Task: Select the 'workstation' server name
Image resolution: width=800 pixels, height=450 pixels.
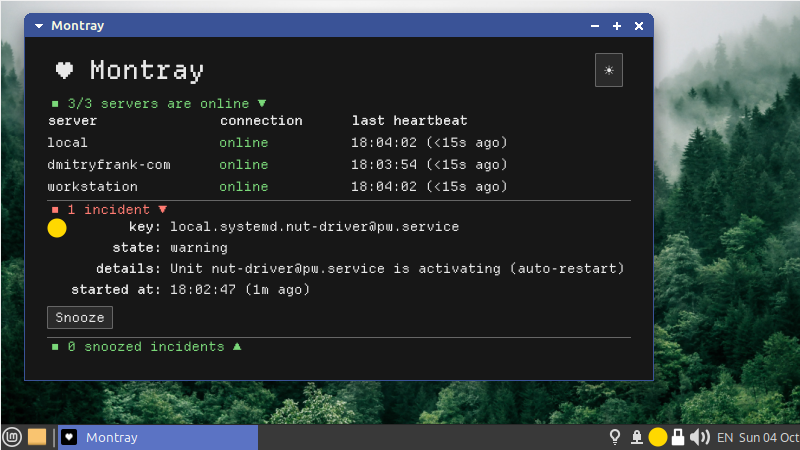Action: (x=92, y=187)
